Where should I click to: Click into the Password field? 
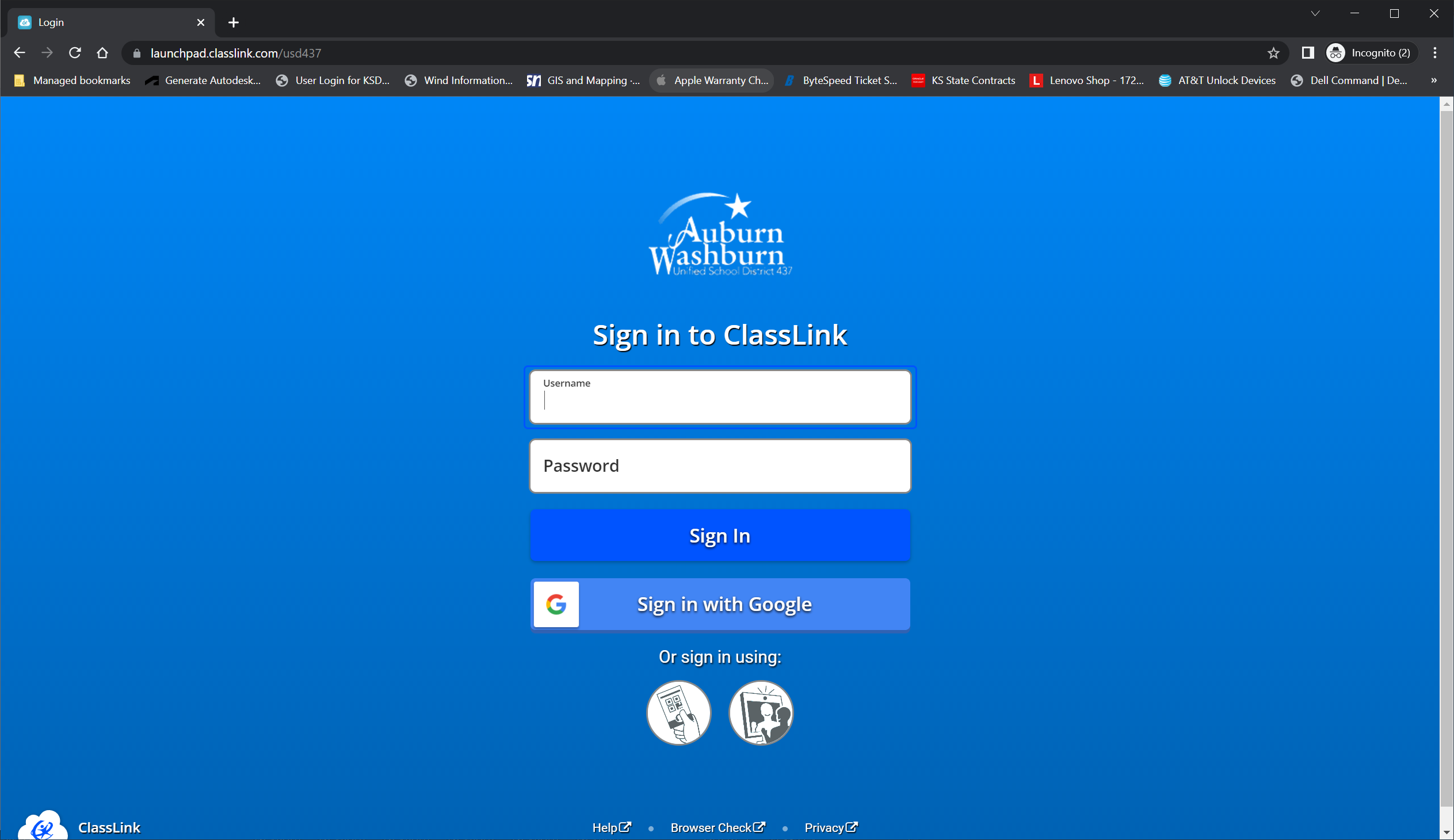pos(719,465)
